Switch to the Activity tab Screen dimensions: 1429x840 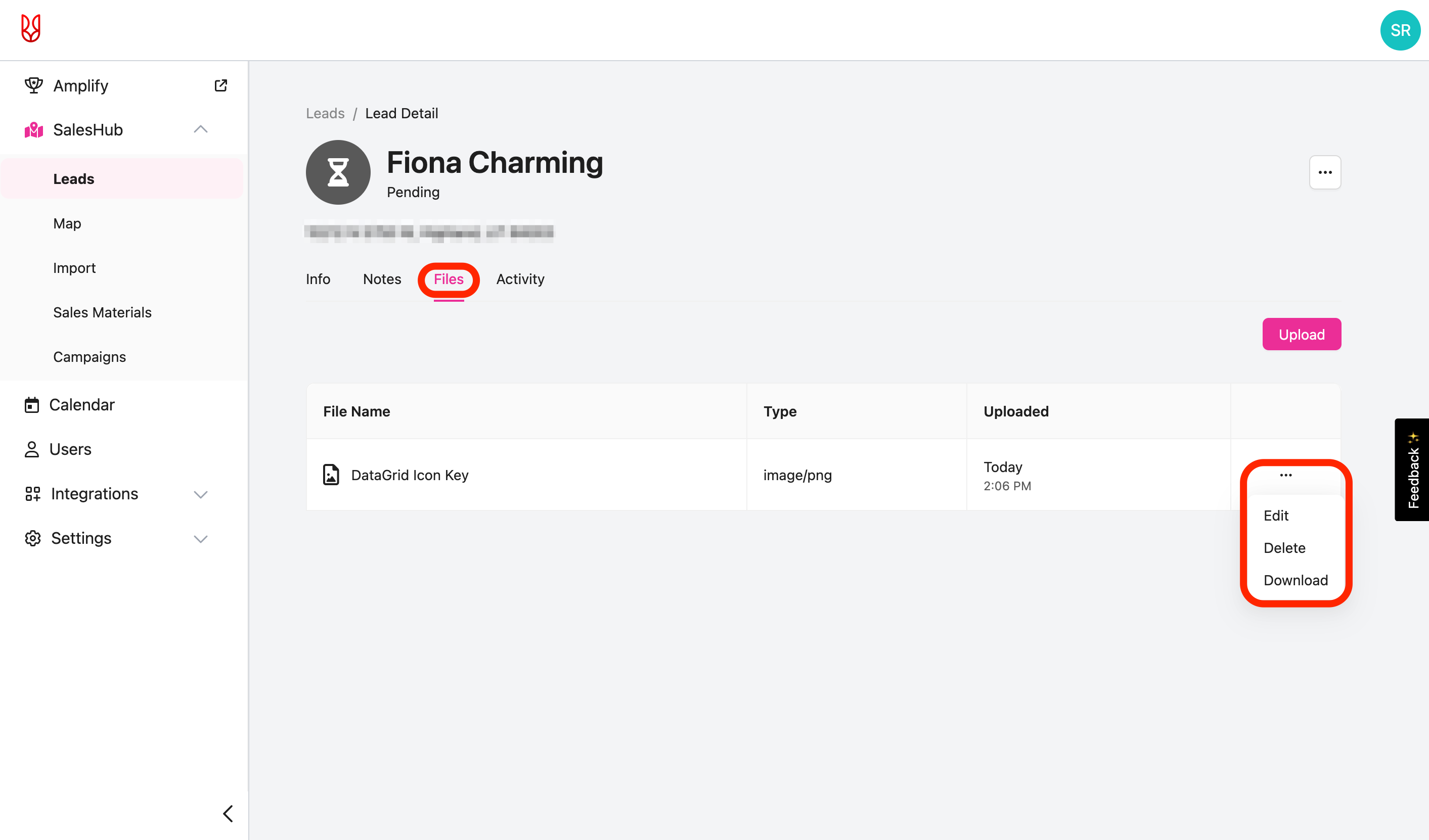(520, 279)
